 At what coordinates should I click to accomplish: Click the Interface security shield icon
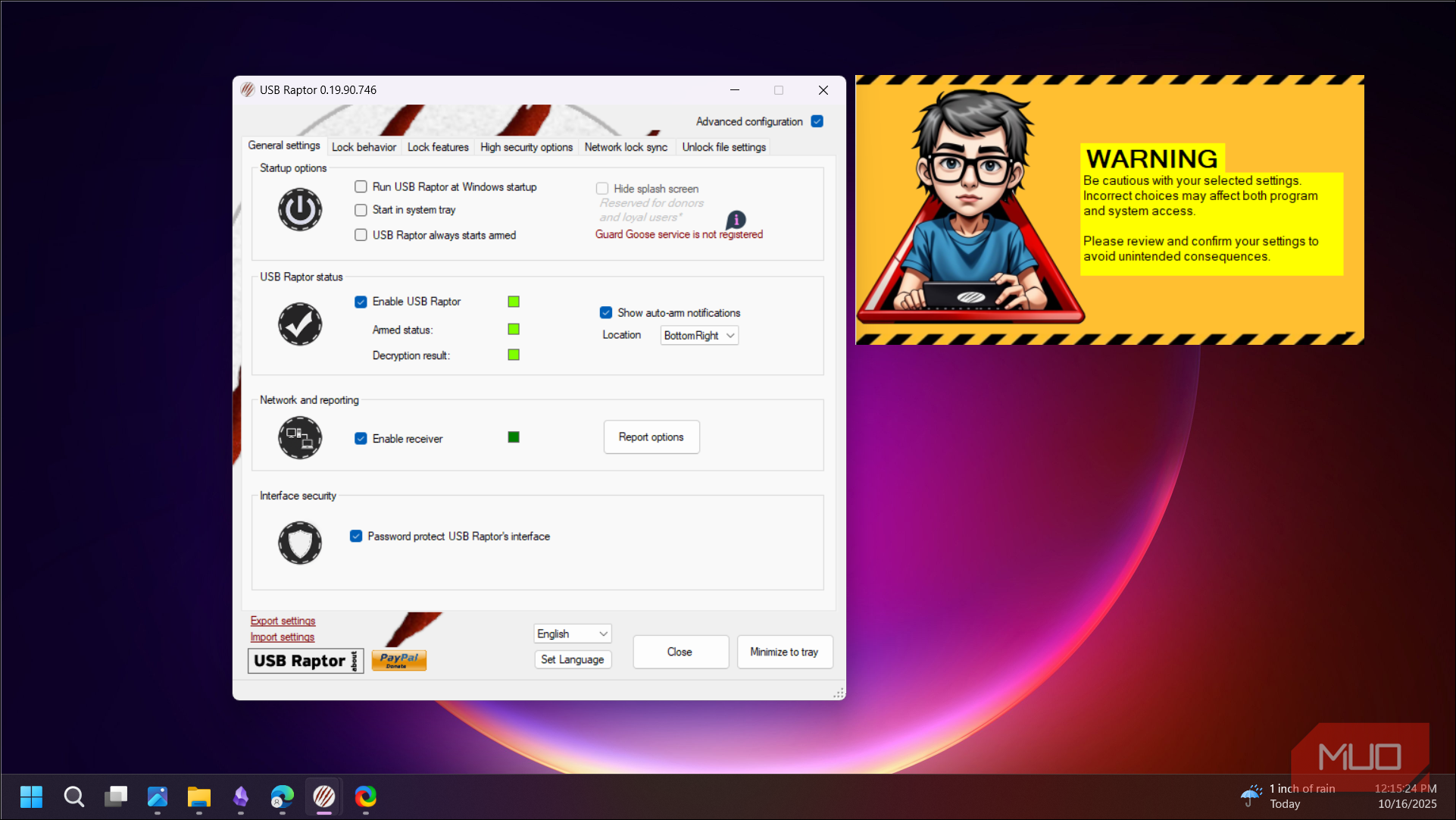click(x=300, y=543)
